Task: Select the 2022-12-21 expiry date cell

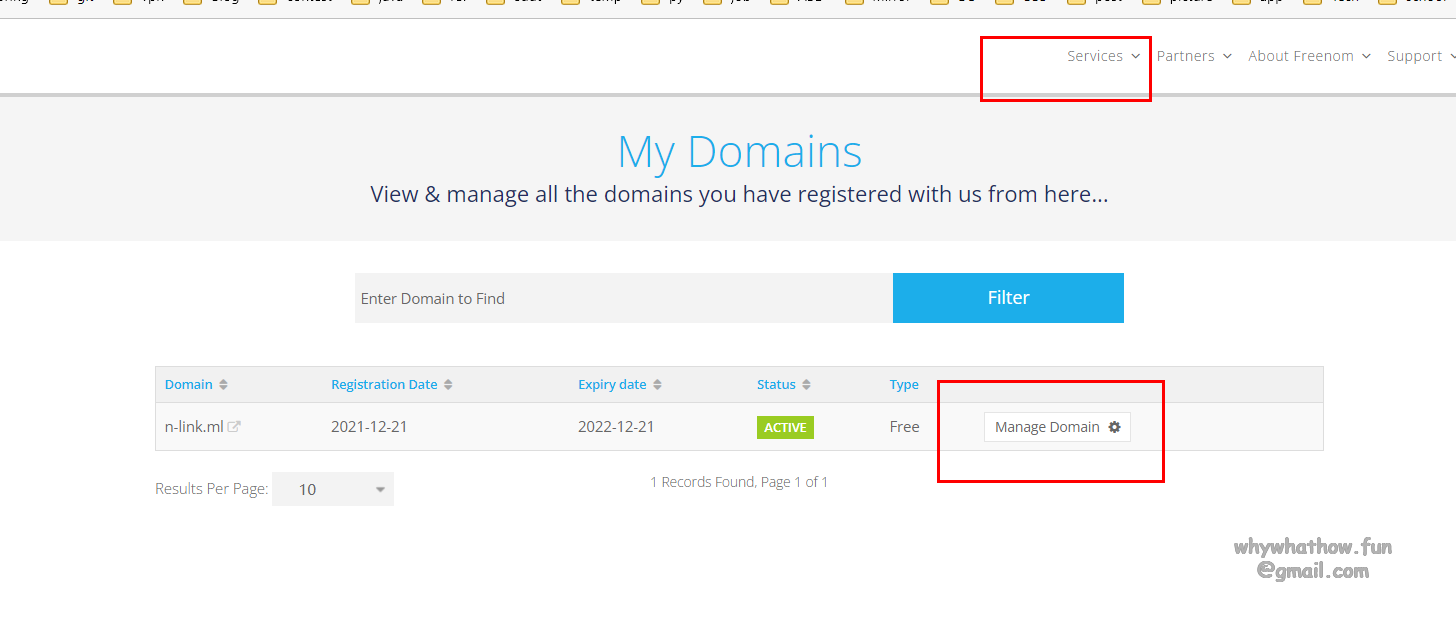Action: [x=616, y=427]
